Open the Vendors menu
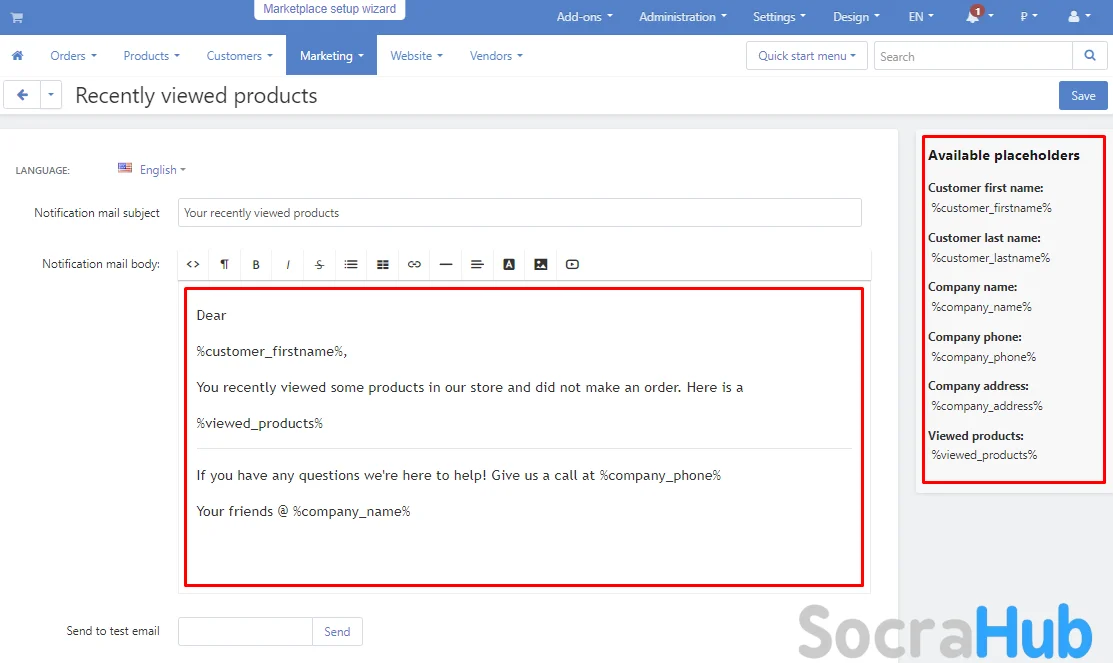This screenshot has width=1113, height=663. click(496, 56)
